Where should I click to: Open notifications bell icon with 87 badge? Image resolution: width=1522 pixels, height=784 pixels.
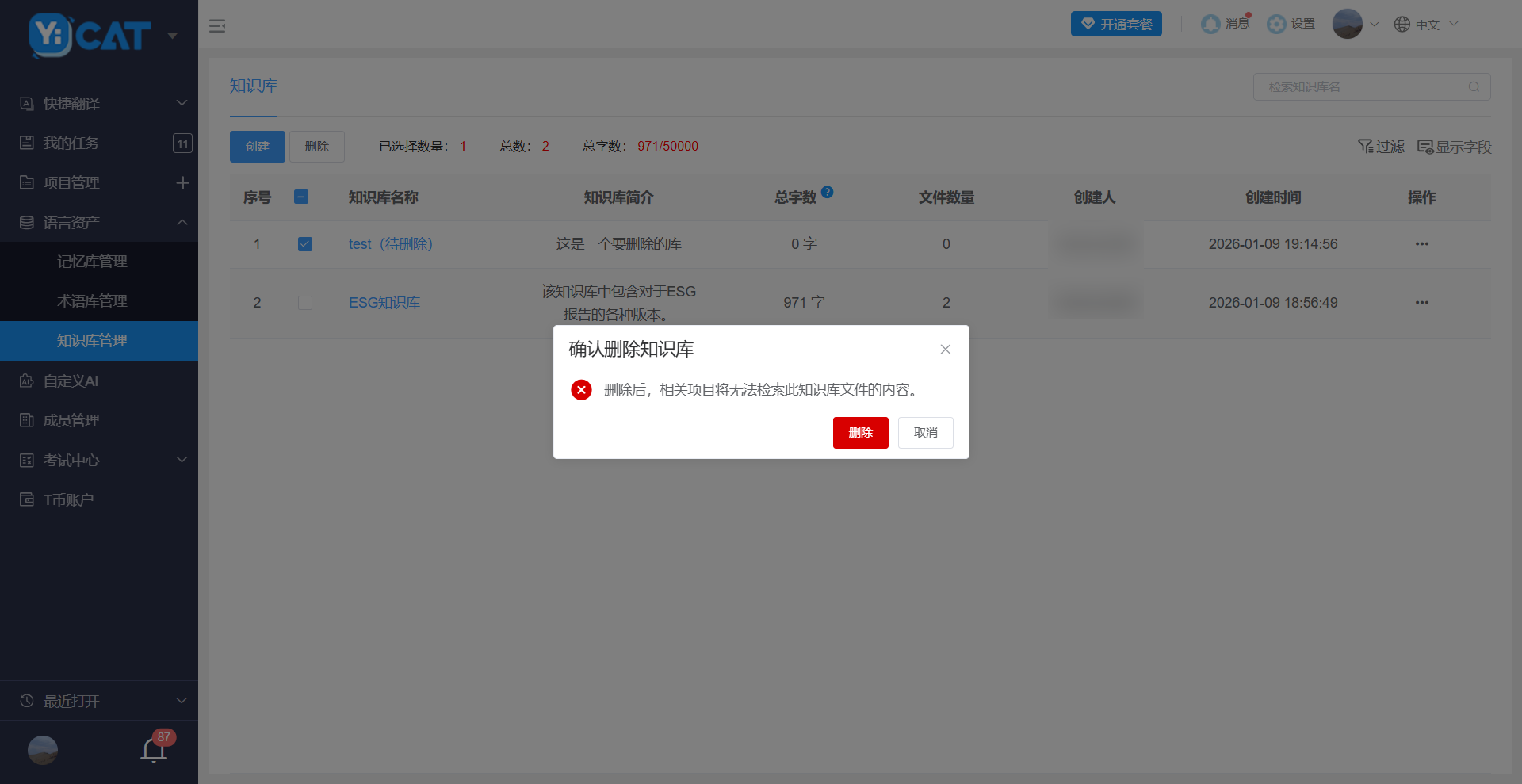154,749
